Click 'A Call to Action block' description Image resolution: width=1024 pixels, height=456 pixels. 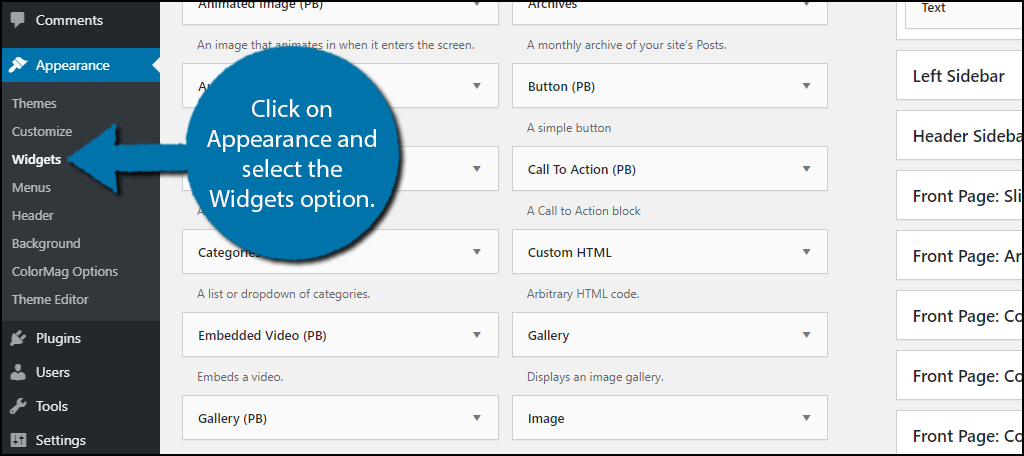point(584,211)
